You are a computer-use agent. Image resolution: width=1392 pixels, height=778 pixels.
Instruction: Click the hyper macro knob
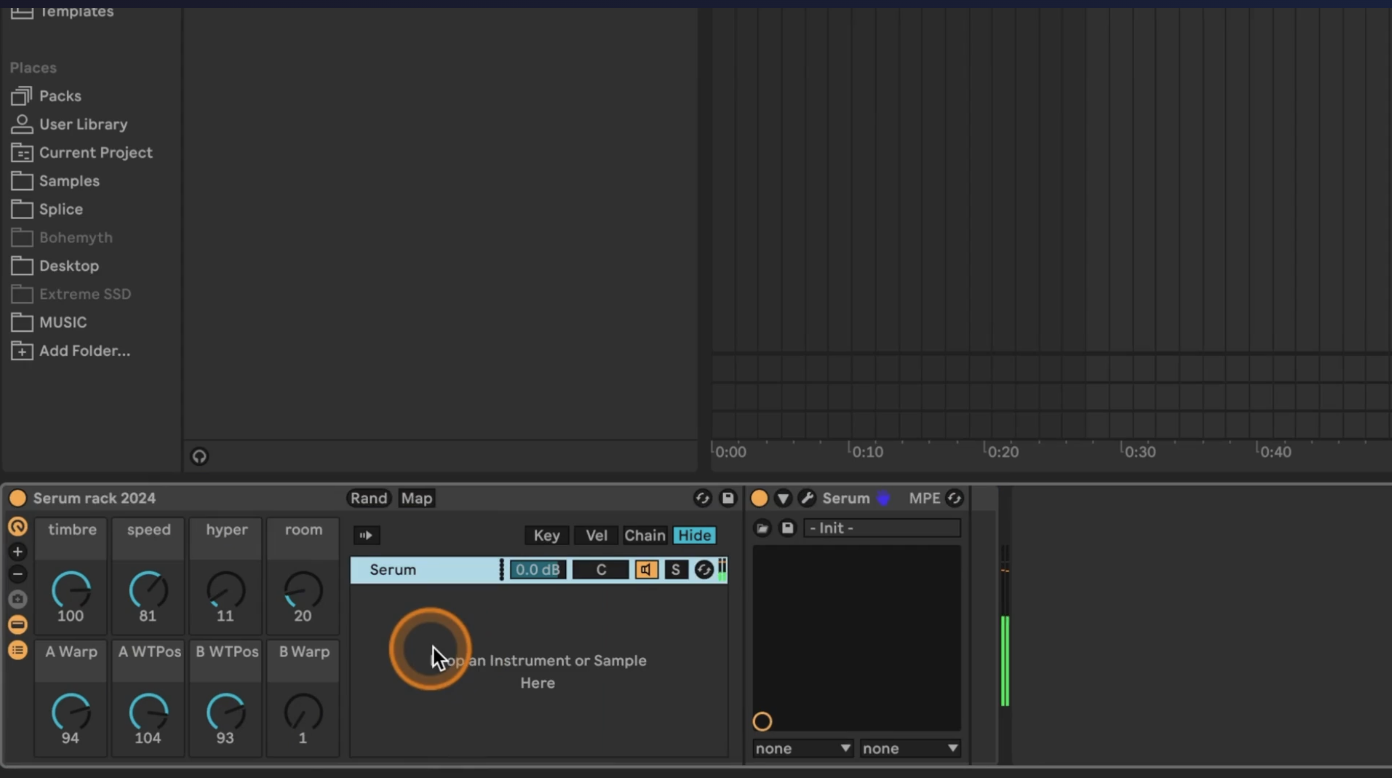226,590
